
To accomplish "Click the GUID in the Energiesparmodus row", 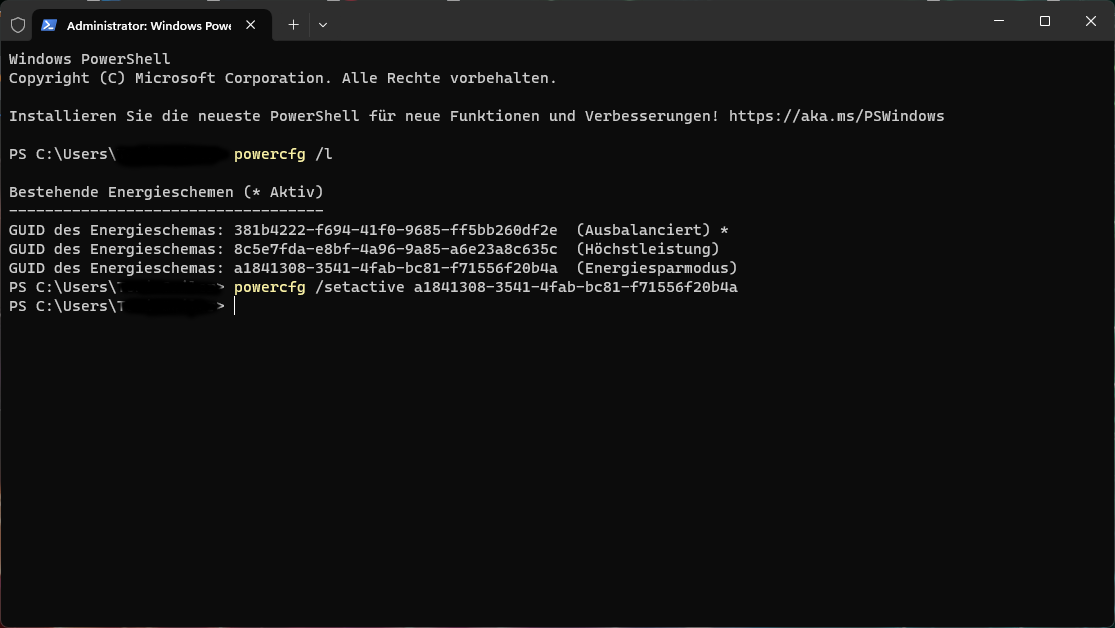I will coord(395,268).
